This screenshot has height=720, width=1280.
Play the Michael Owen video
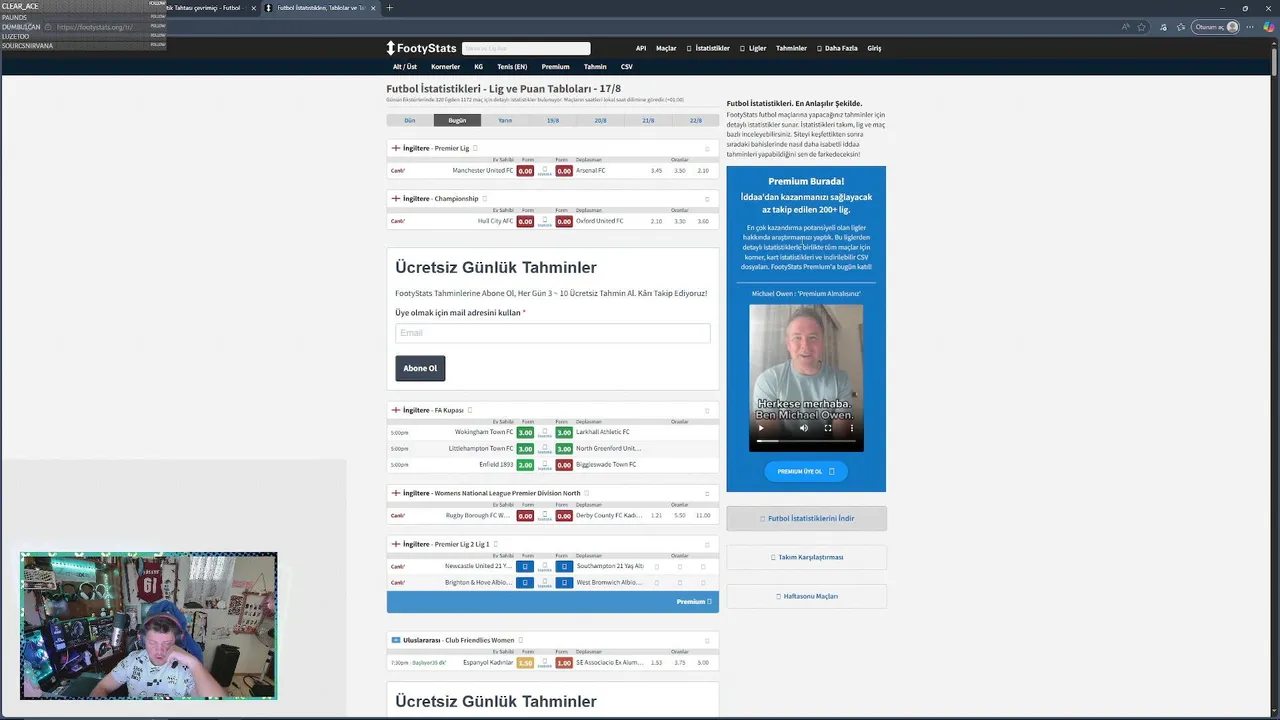point(761,428)
